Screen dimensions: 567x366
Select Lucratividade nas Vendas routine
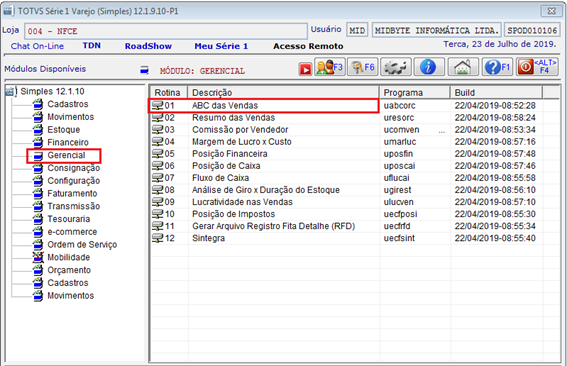point(242,202)
